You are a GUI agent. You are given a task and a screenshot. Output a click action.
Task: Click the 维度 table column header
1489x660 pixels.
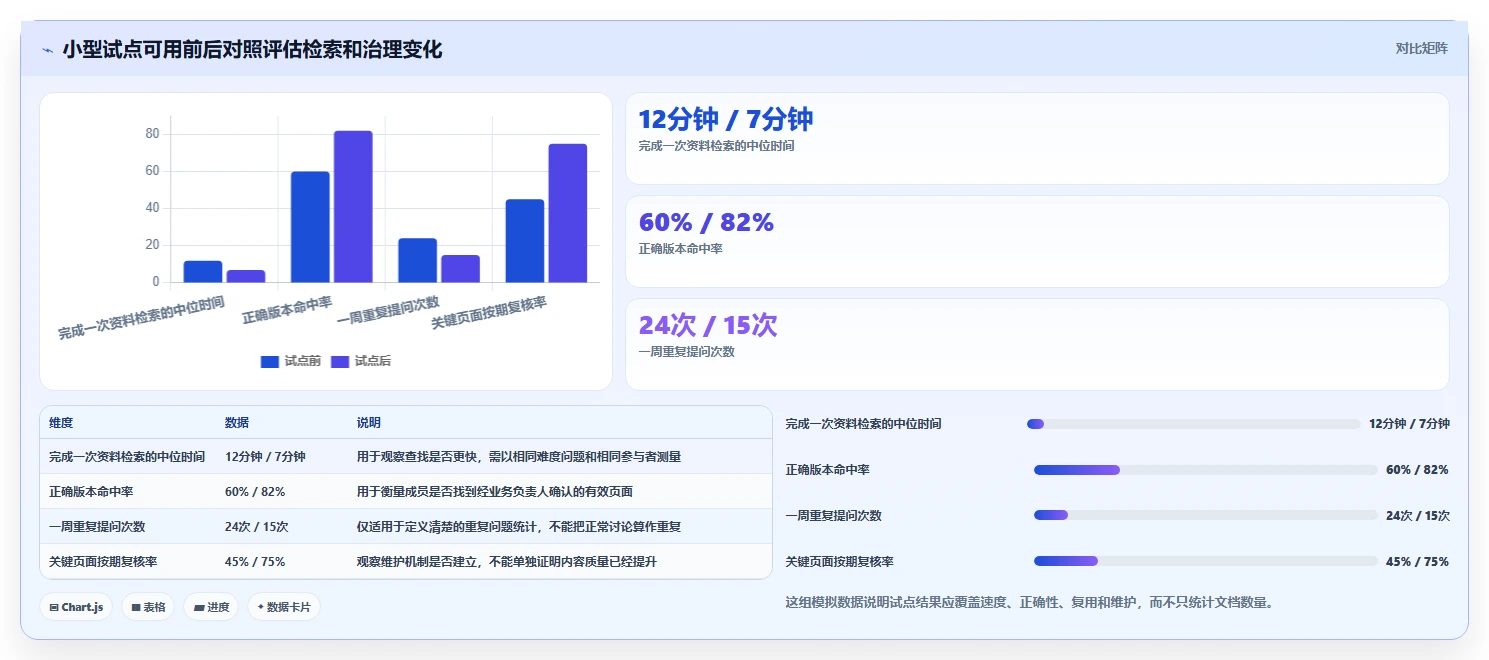coord(61,423)
